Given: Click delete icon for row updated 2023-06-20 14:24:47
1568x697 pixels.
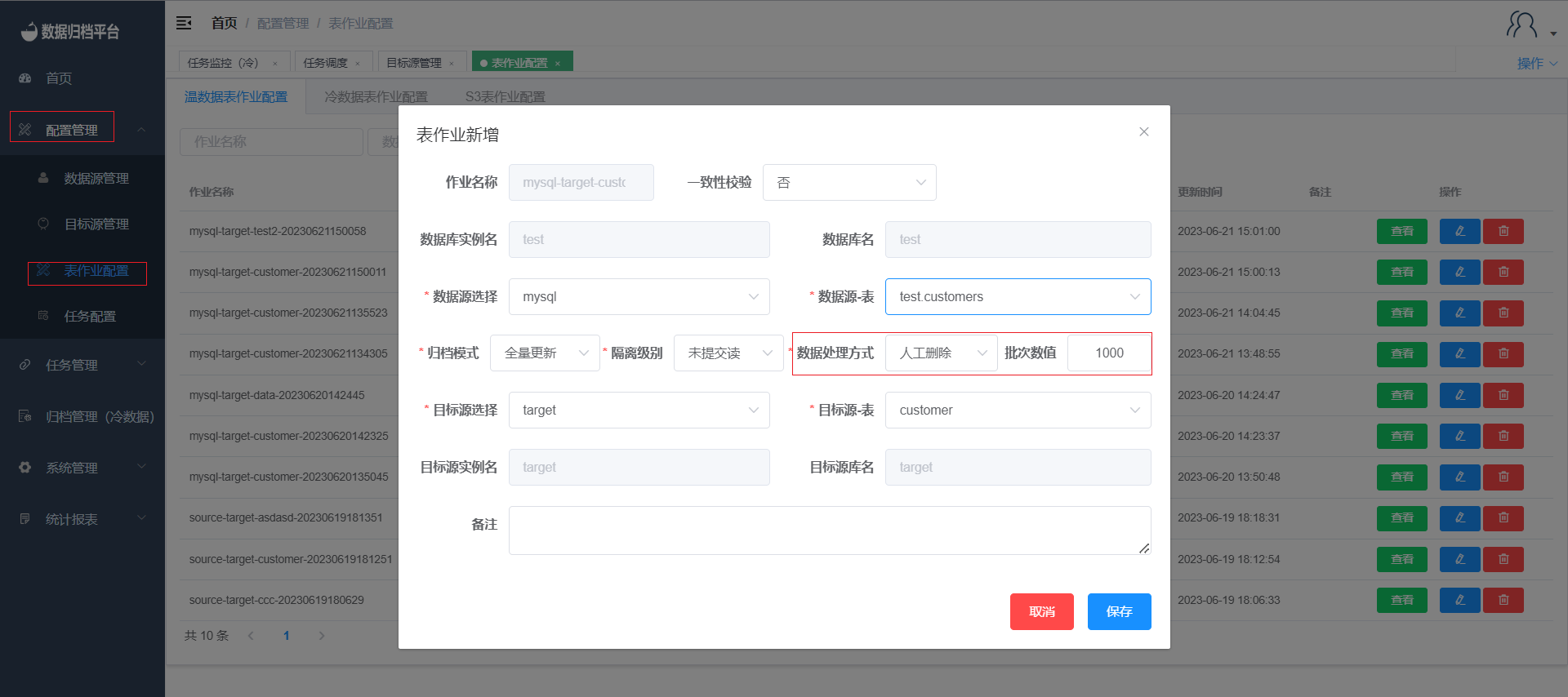Looking at the screenshot, I should tap(1503, 395).
